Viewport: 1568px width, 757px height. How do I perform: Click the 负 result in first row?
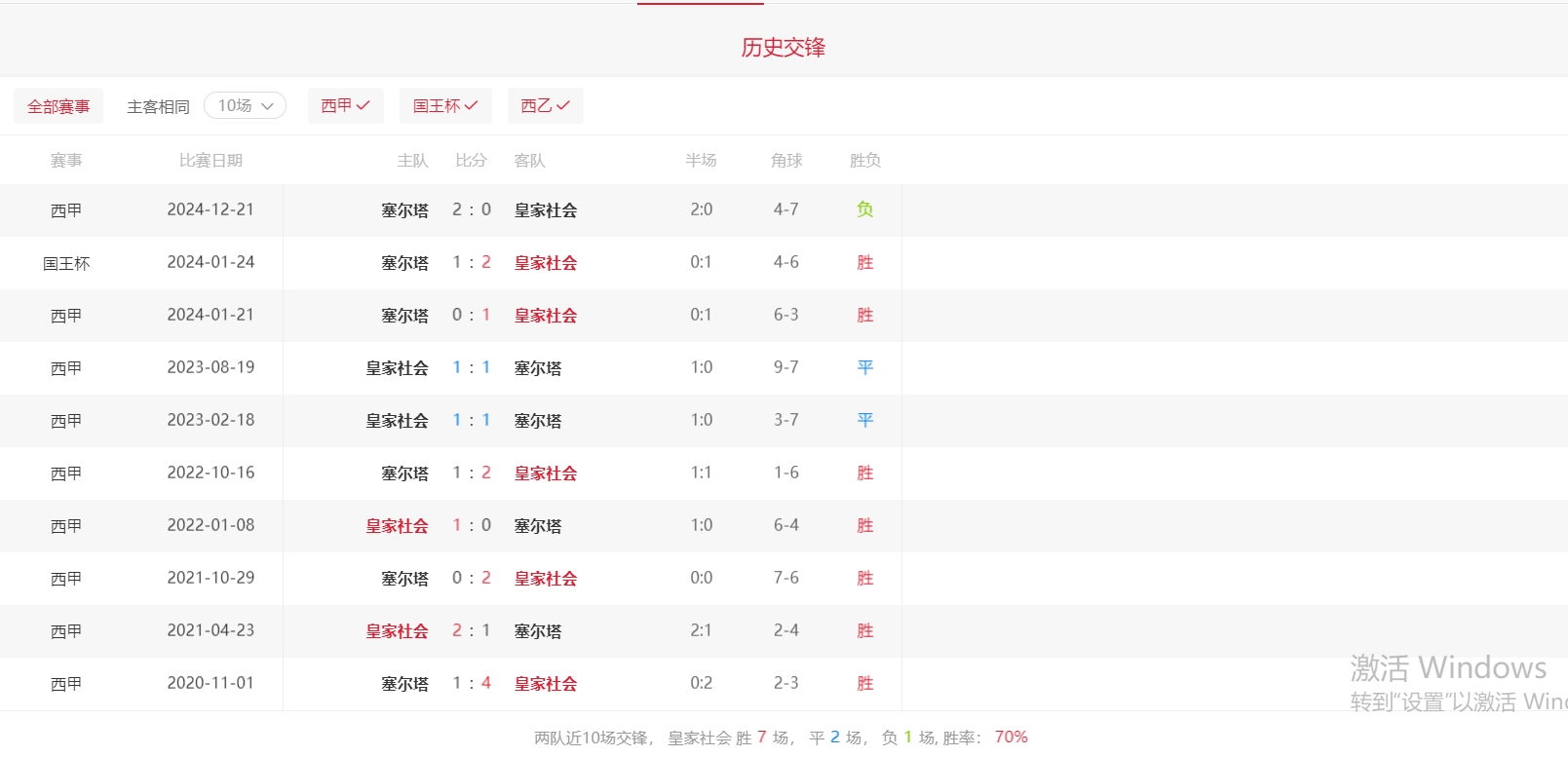[864, 209]
